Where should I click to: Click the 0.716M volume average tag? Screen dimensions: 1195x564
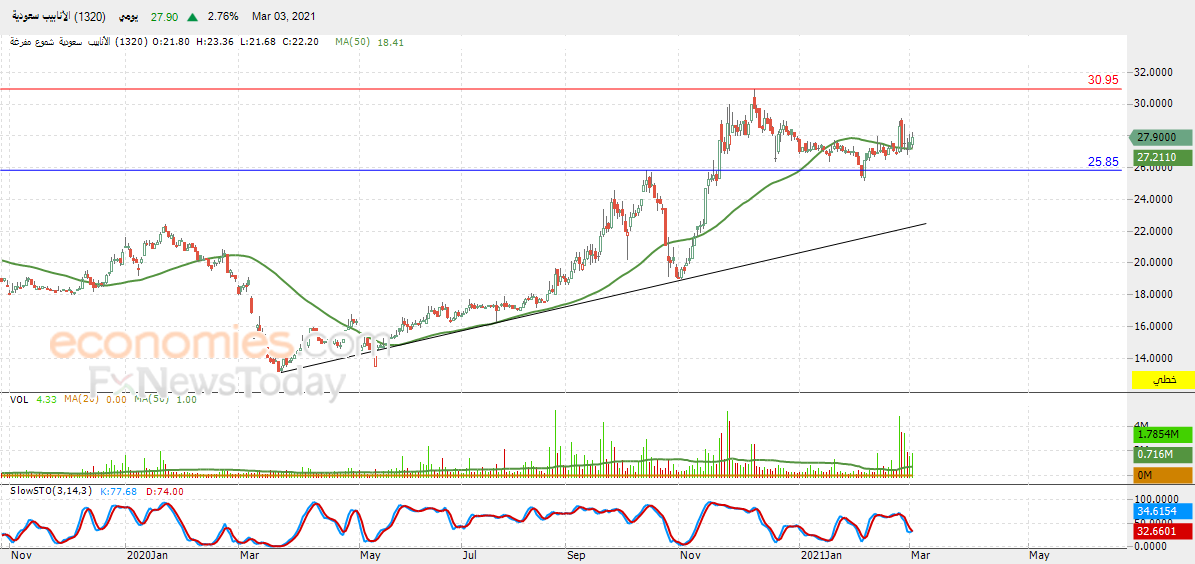click(1161, 455)
